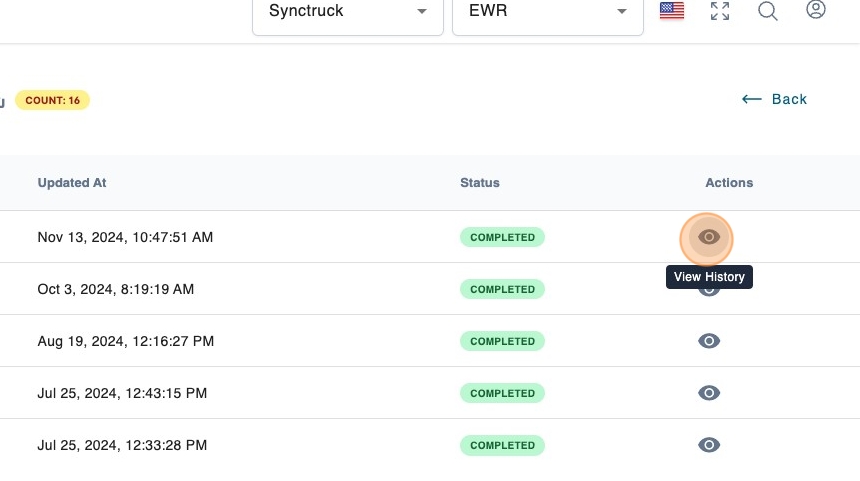Go back using the Back link
This screenshot has height=481, width=860.
click(774, 99)
